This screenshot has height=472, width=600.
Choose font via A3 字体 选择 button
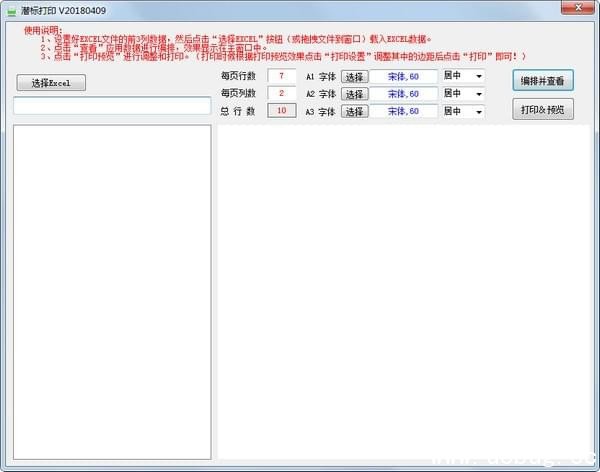click(354, 111)
